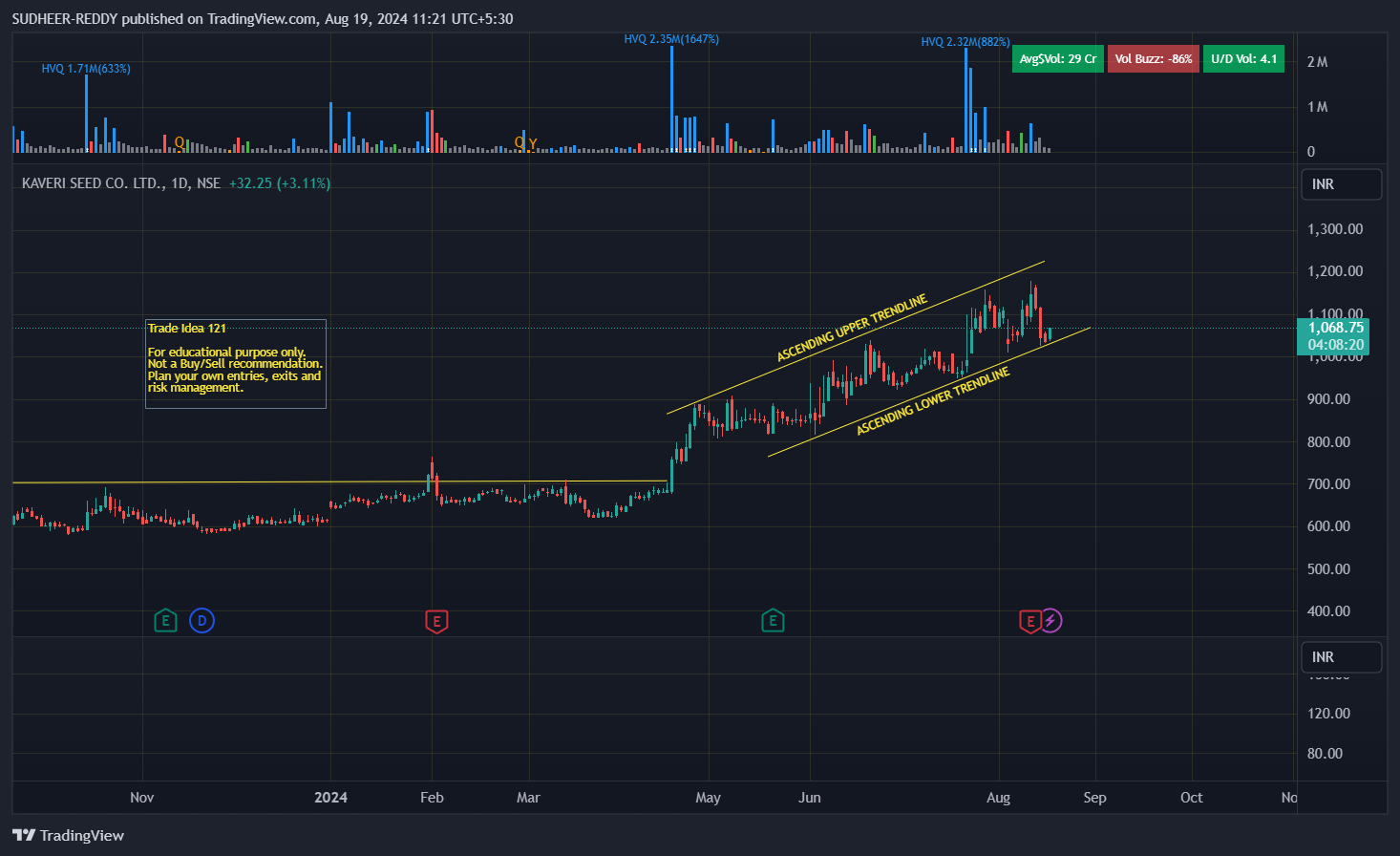Click the 600.00 price axis label
The width and height of the screenshot is (1400, 856).
click(1328, 526)
